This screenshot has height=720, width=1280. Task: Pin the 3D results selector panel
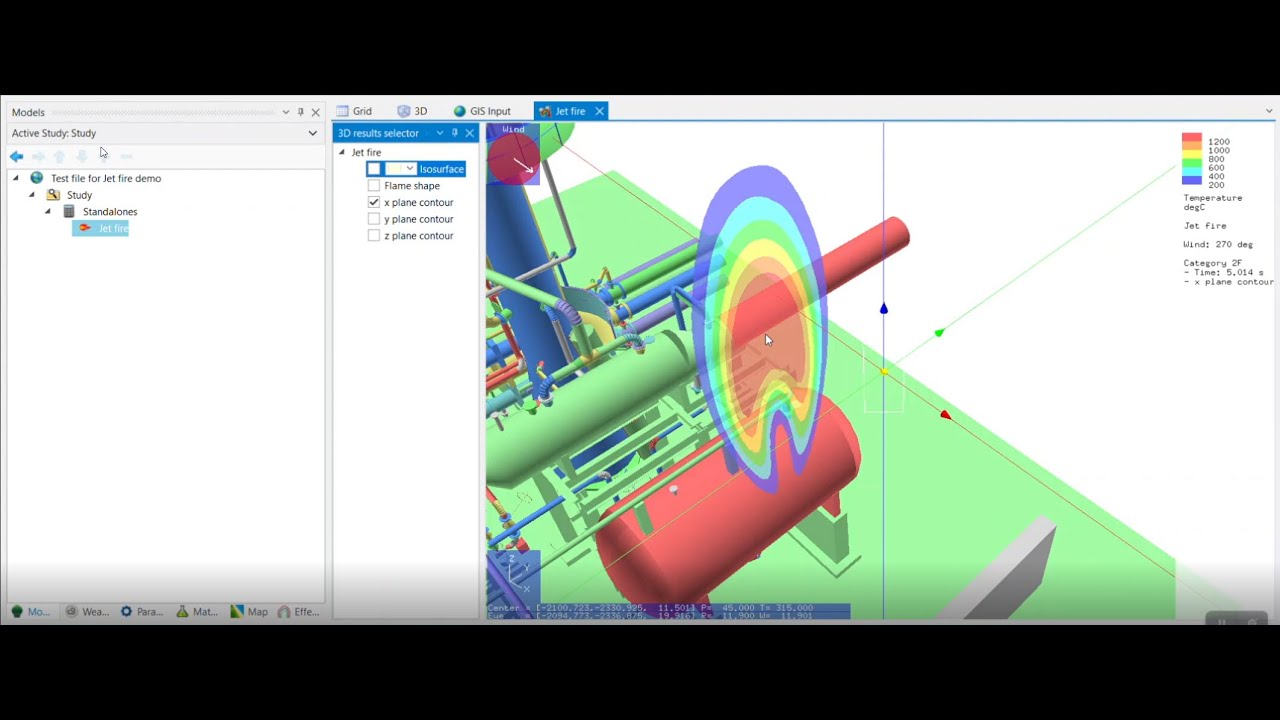(x=454, y=133)
